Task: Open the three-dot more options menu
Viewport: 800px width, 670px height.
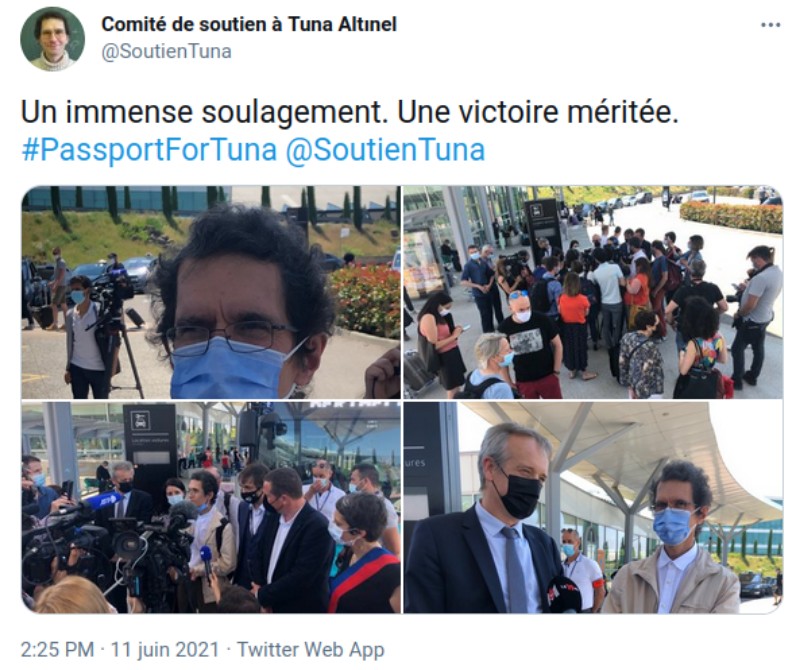Action: [x=770, y=25]
